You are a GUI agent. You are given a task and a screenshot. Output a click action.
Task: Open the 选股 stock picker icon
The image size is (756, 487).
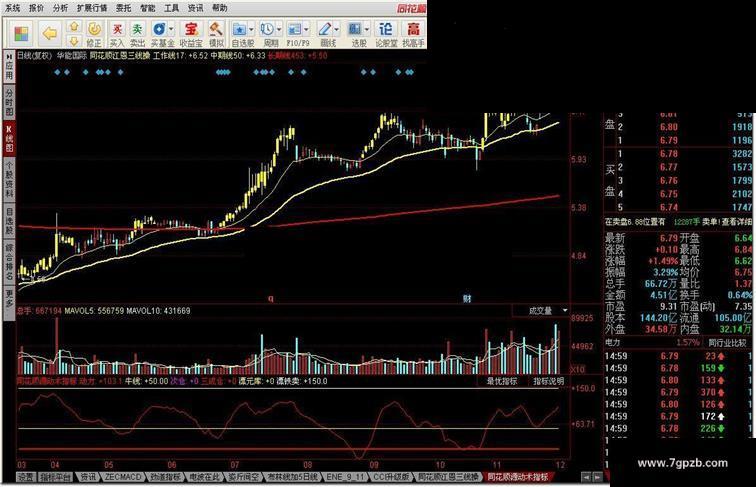(x=355, y=29)
